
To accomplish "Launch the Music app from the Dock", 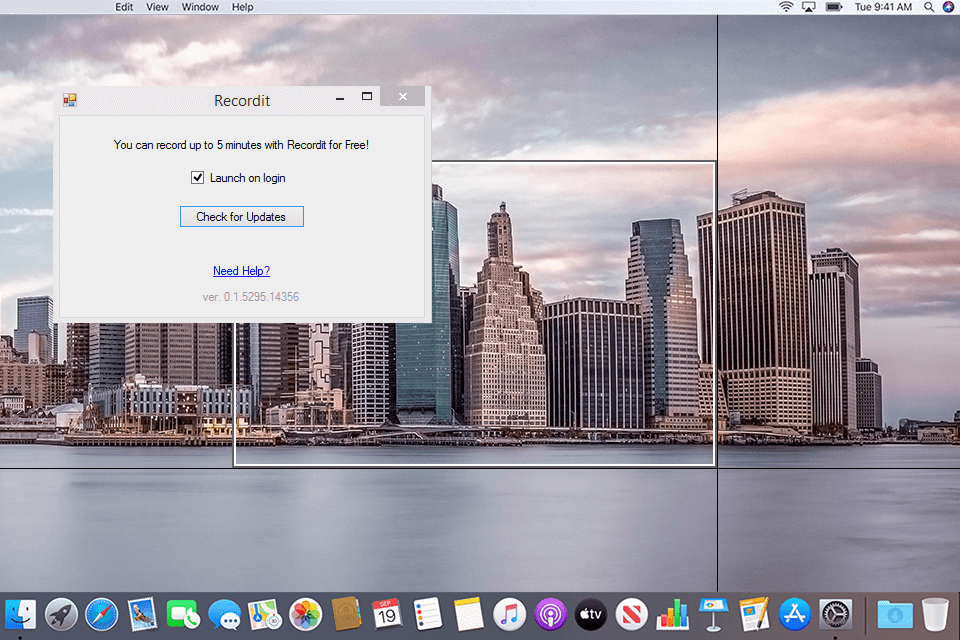I will point(510,614).
